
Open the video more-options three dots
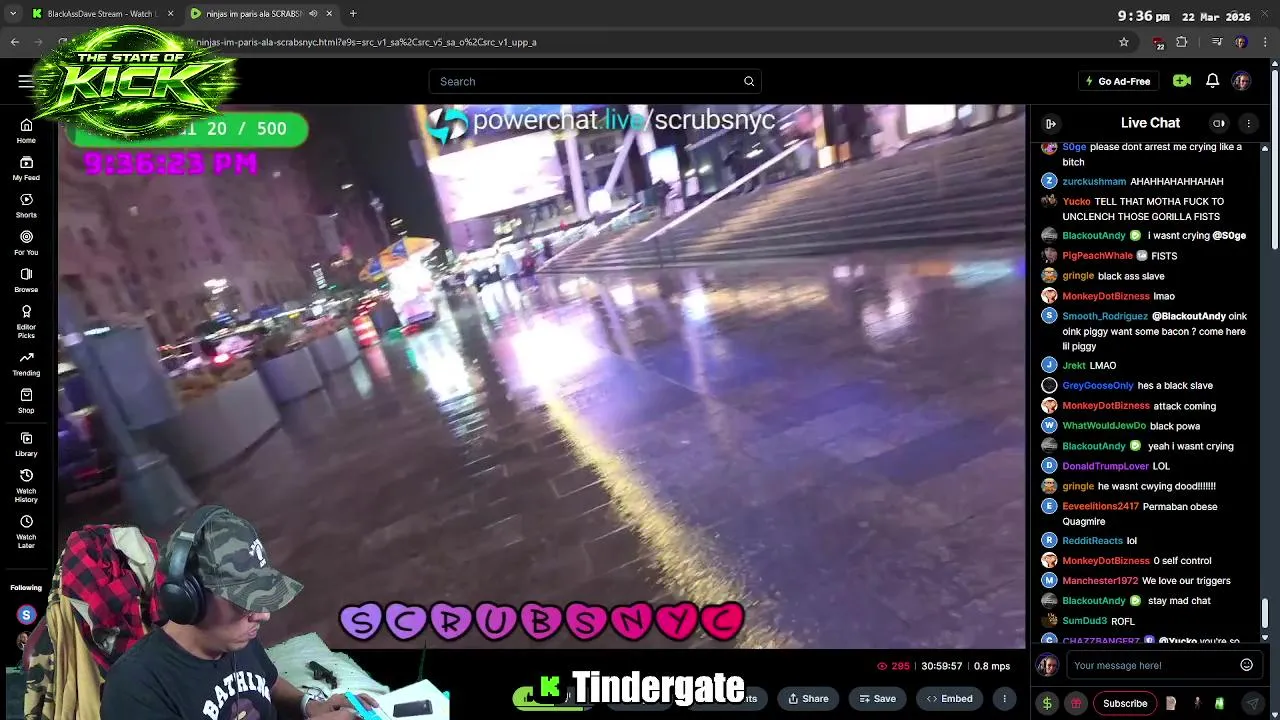point(1004,698)
